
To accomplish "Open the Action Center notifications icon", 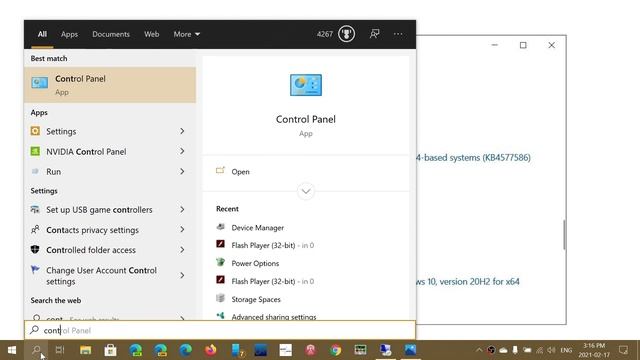I will tap(623, 350).
